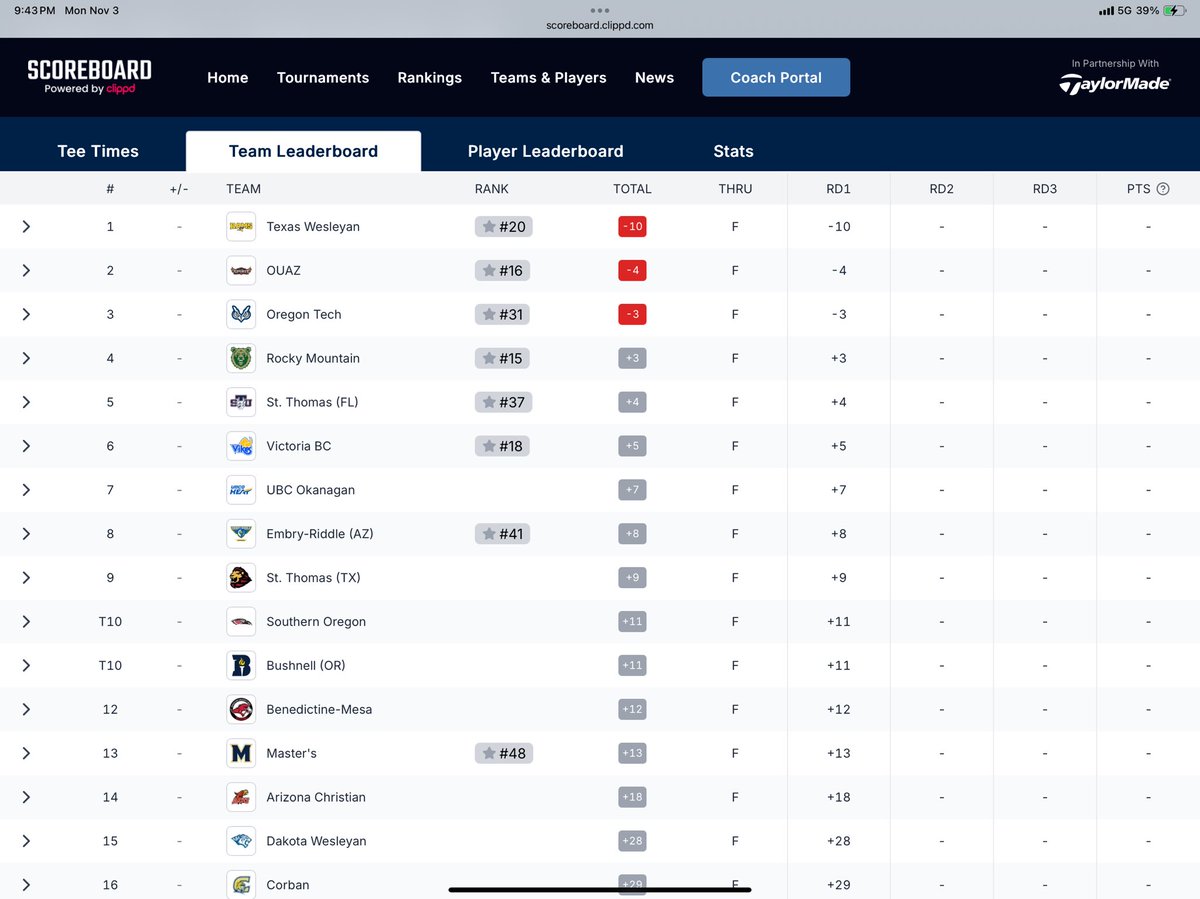Screen dimensions: 1200x899
Task: Select the Team Leaderboard tab
Action: pyautogui.click(x=303, y=152)
